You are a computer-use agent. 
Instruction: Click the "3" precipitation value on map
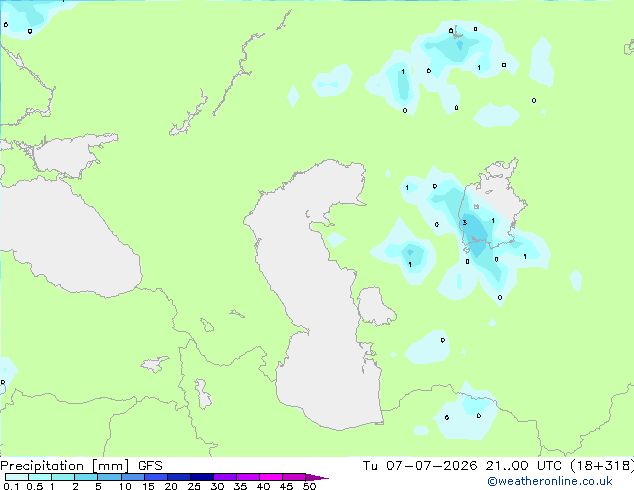tap(465, 222)
